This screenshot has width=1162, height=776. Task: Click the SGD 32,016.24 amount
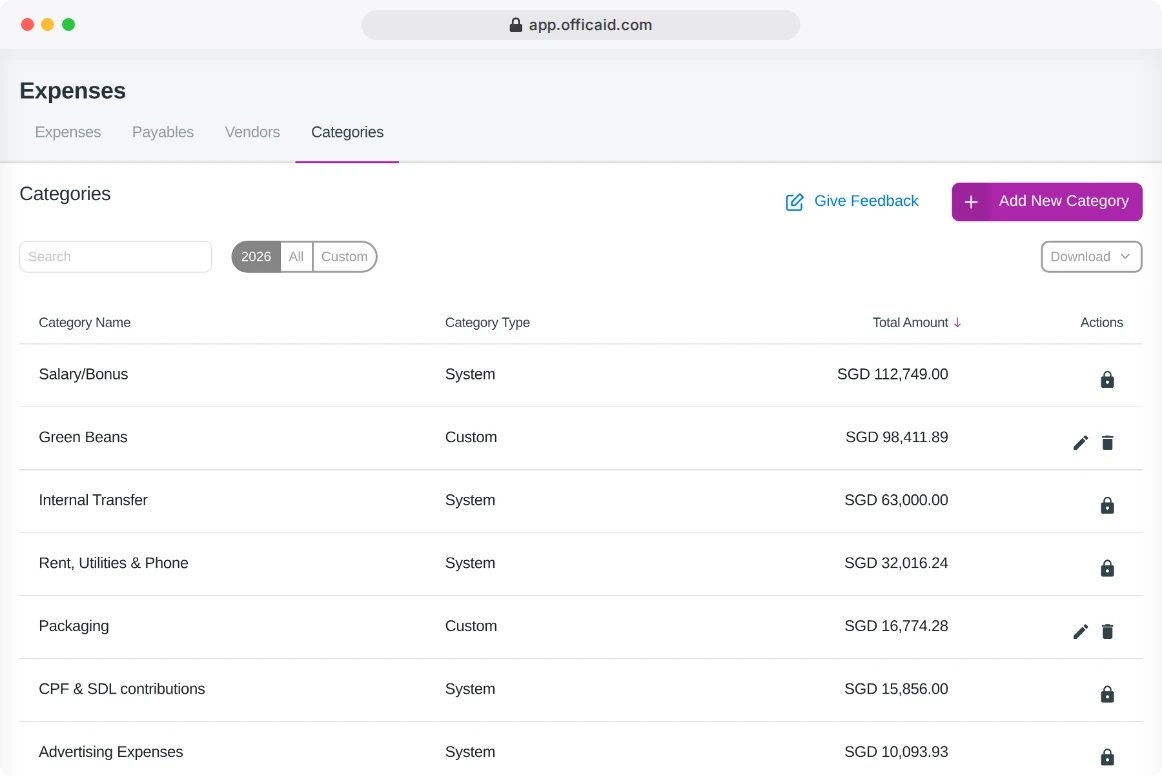pyautogui.click(x=896, y=563)
